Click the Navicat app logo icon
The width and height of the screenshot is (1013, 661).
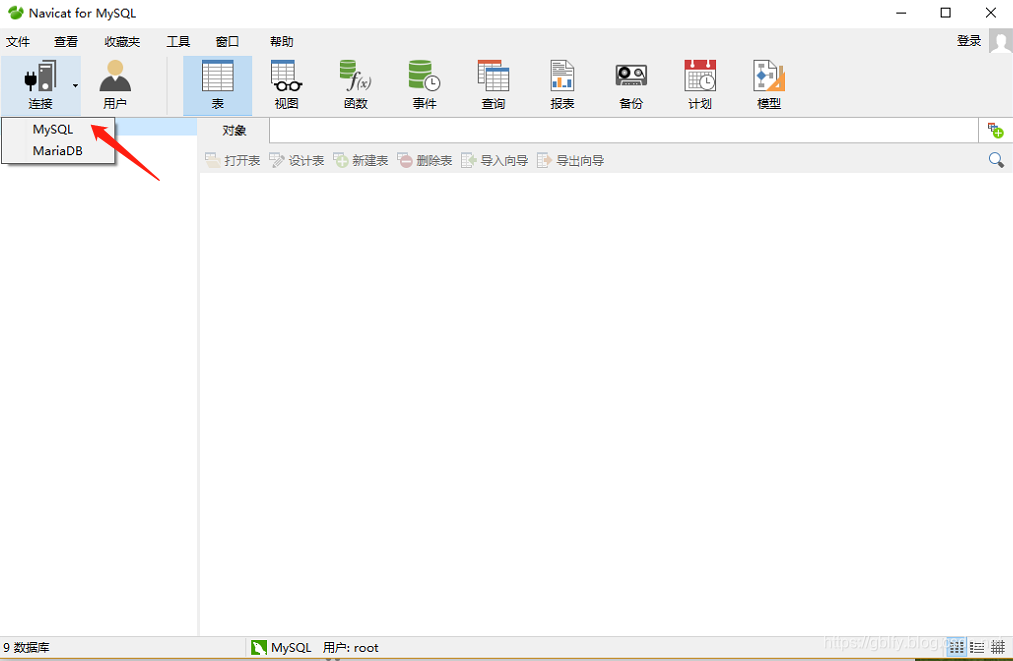point(16,12)
